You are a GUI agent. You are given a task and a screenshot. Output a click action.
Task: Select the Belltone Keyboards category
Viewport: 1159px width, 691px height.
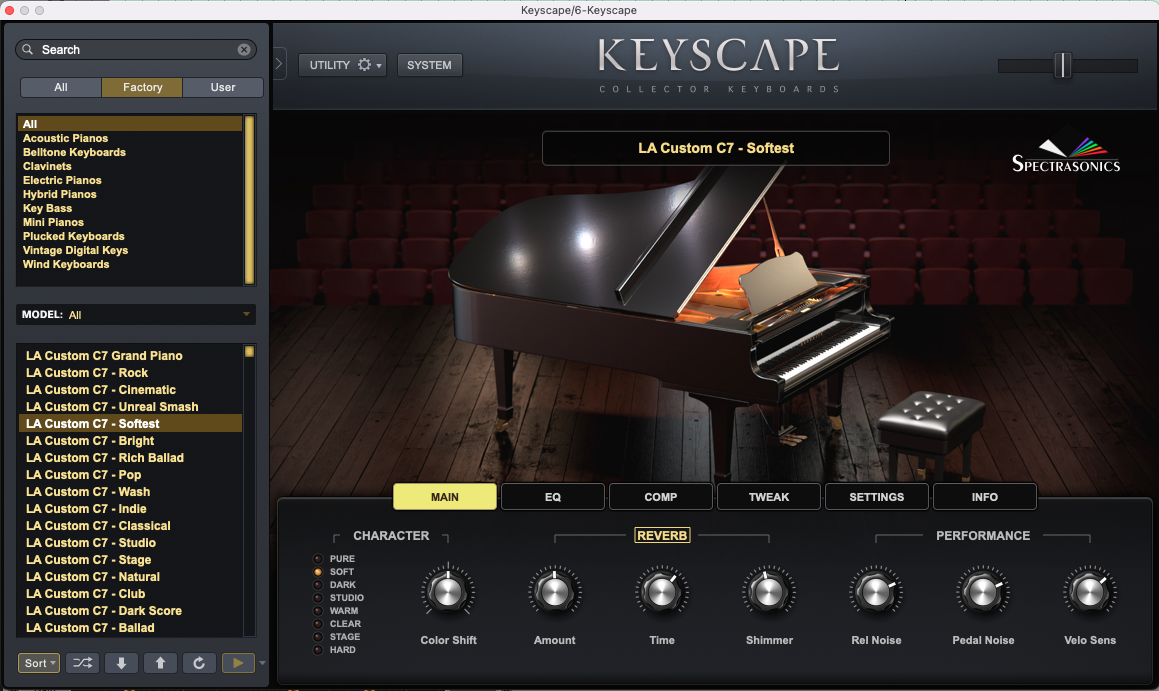pos(74,152)
